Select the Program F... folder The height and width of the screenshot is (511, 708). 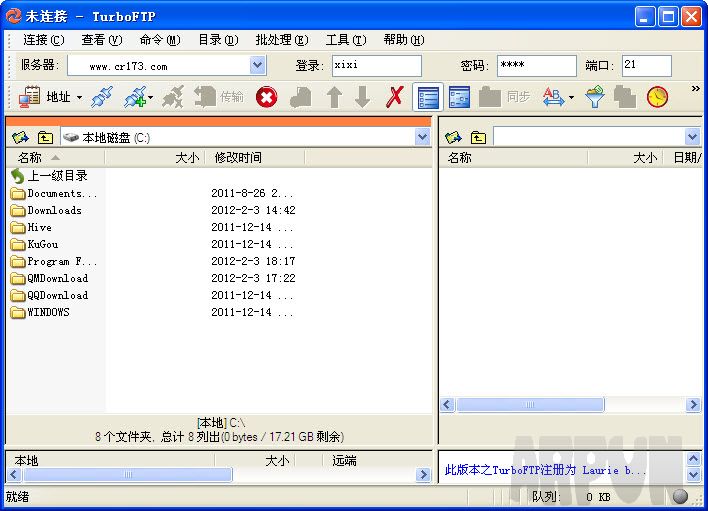coord(53,262)
